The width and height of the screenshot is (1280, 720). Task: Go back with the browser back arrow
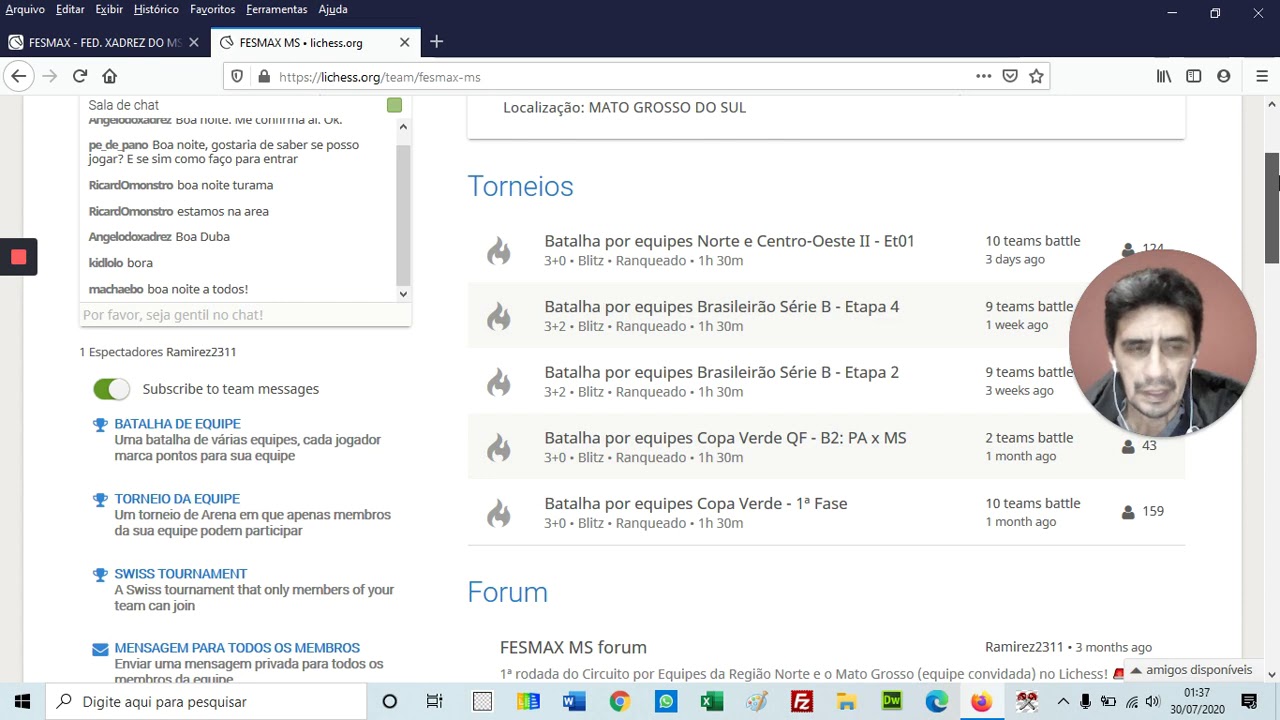18,76
